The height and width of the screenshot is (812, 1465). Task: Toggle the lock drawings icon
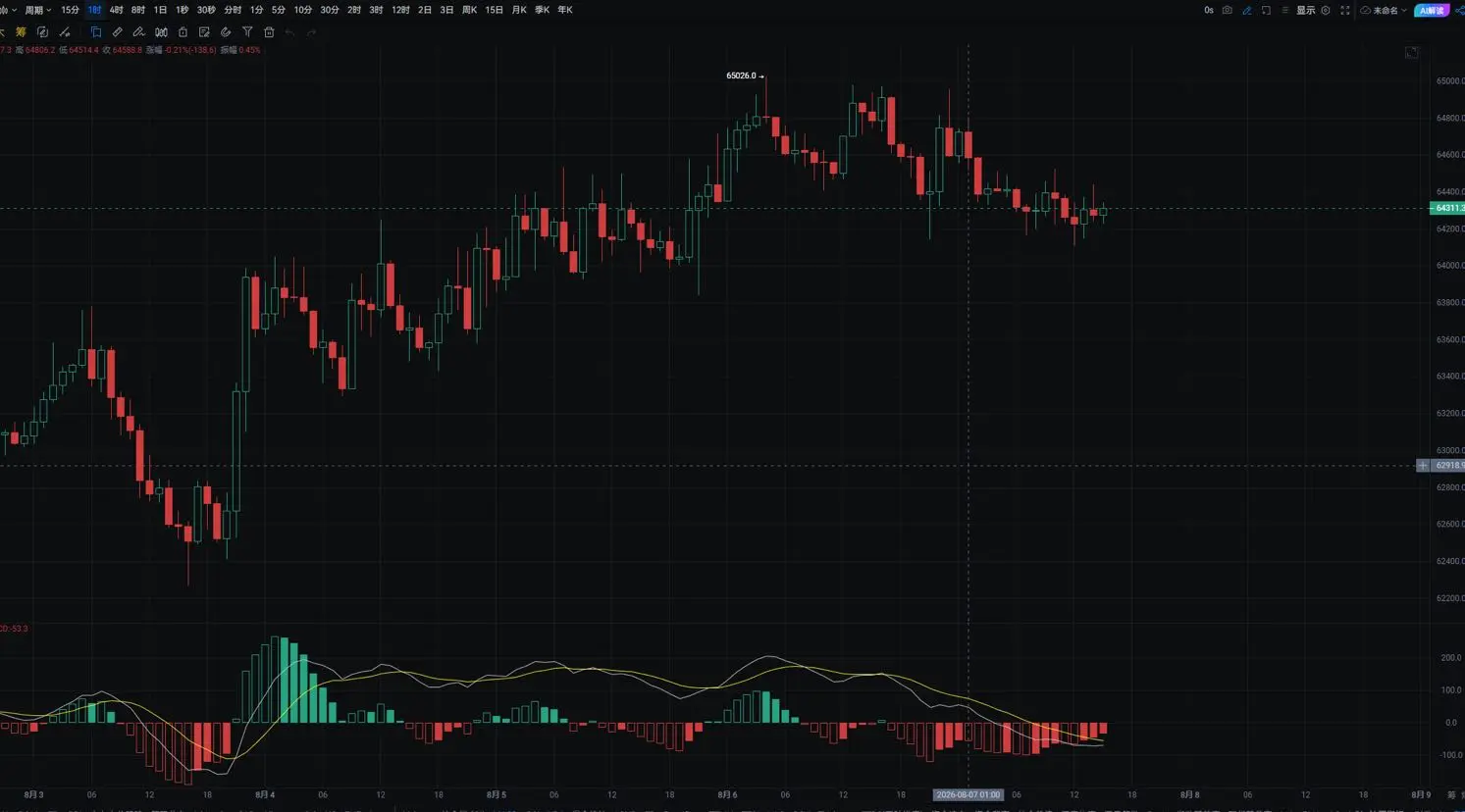coord(183,32)
